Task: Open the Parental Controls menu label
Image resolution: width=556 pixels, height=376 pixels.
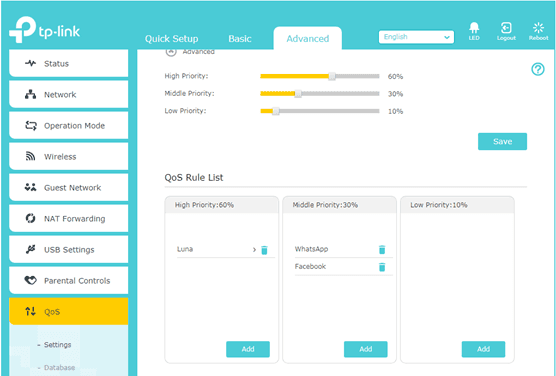Action: click(77, 281)
